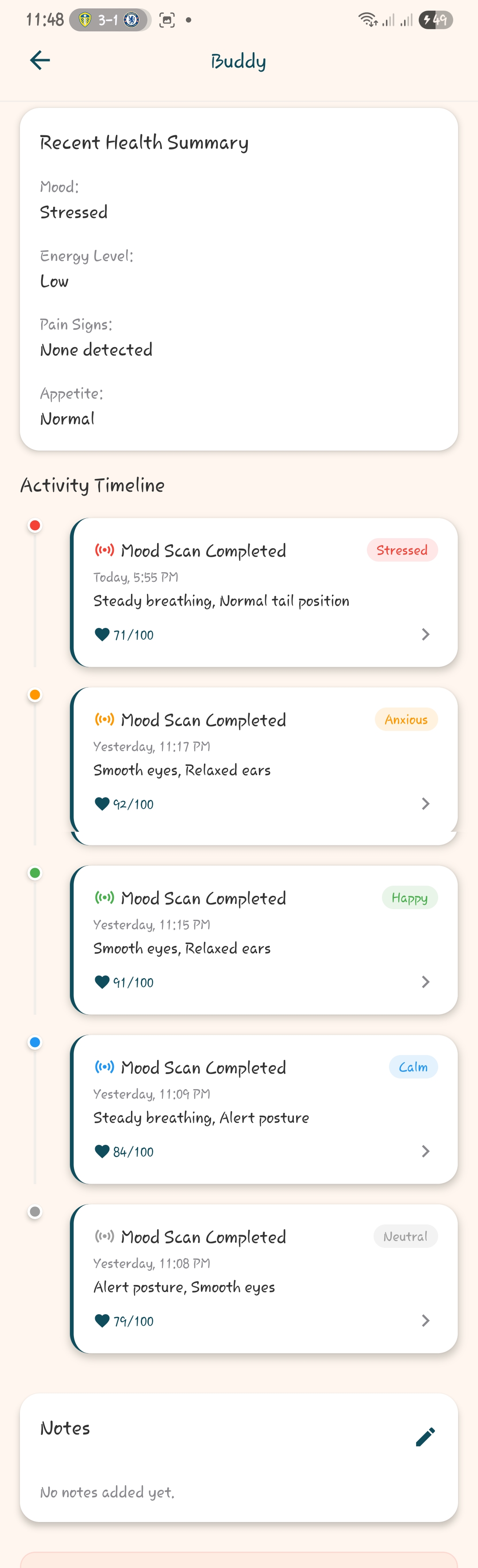Expand the Yesterday 11:08 PM scan chevron
Image resolution: width=478 pixels, height=1568 pixels.
click(x=426, y=1320)
